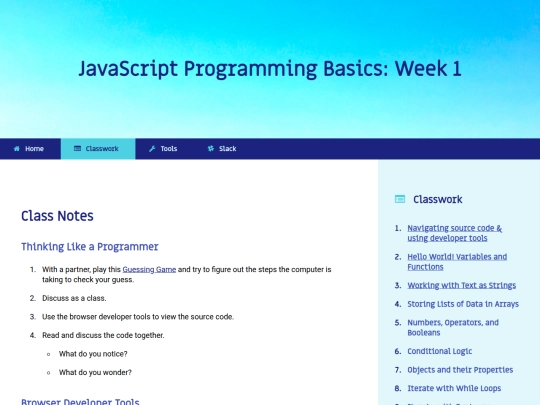Click the Class Notes heading
Viewport: 540px width, 405px height.
pyautogui.click(x=57, y=216)
